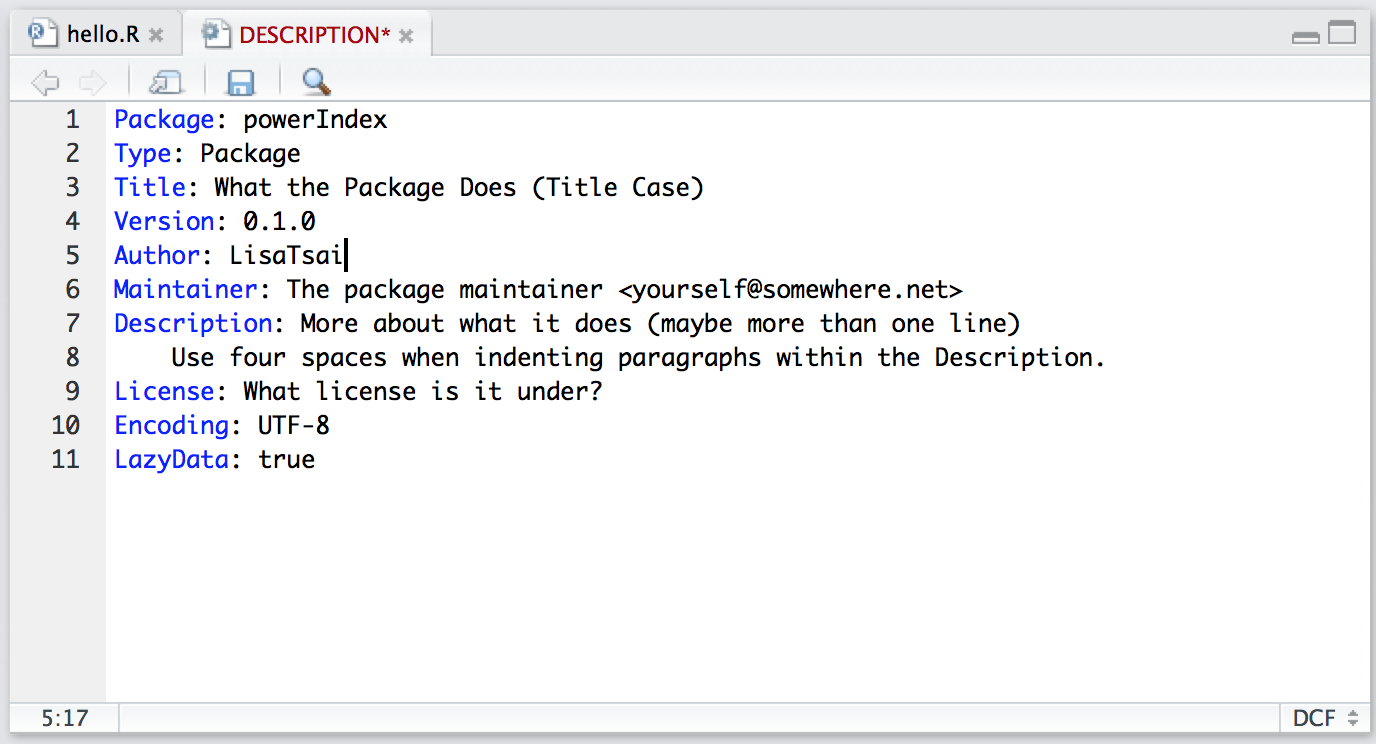The image size is (1376, 744).
Task: Place cursor after powerIndex on line 1
Action: pos(388,120)
